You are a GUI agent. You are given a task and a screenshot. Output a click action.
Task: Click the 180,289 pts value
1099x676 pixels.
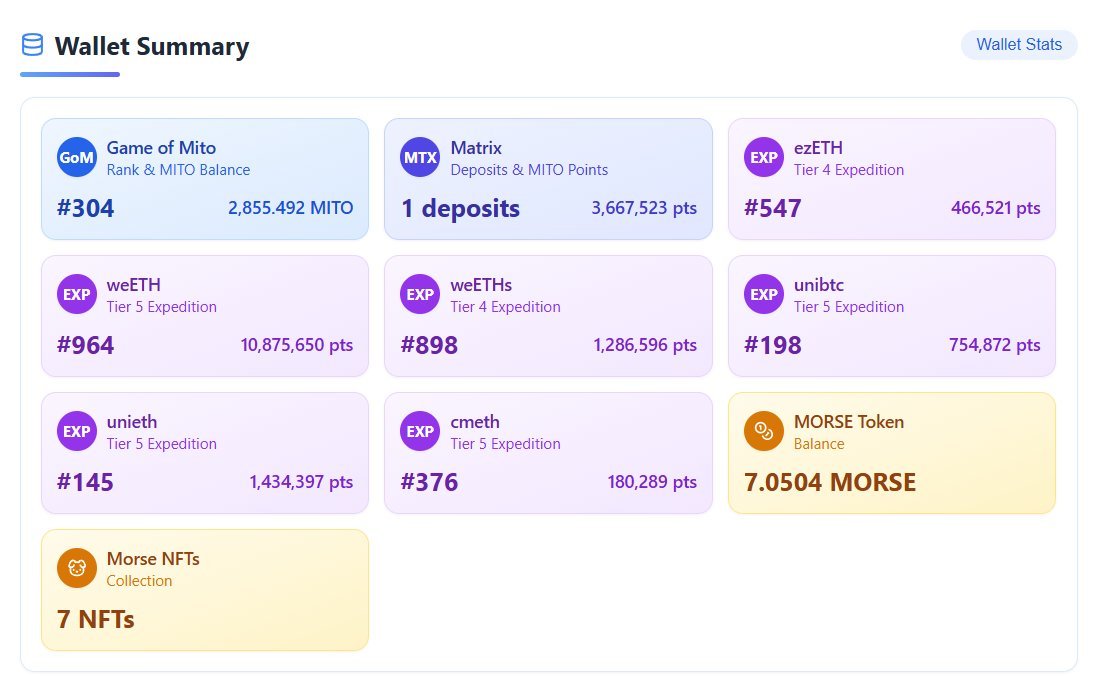coord(652,482)
